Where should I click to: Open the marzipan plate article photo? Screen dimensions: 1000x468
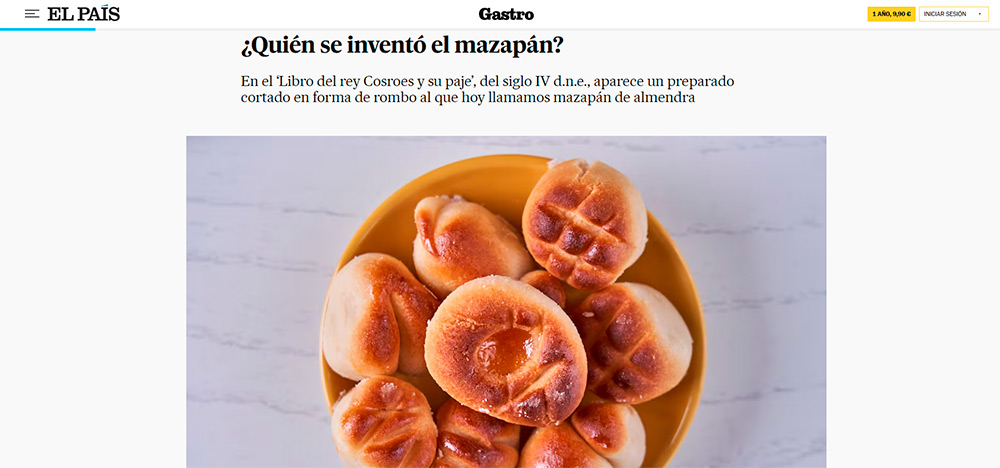pos(506,302)
